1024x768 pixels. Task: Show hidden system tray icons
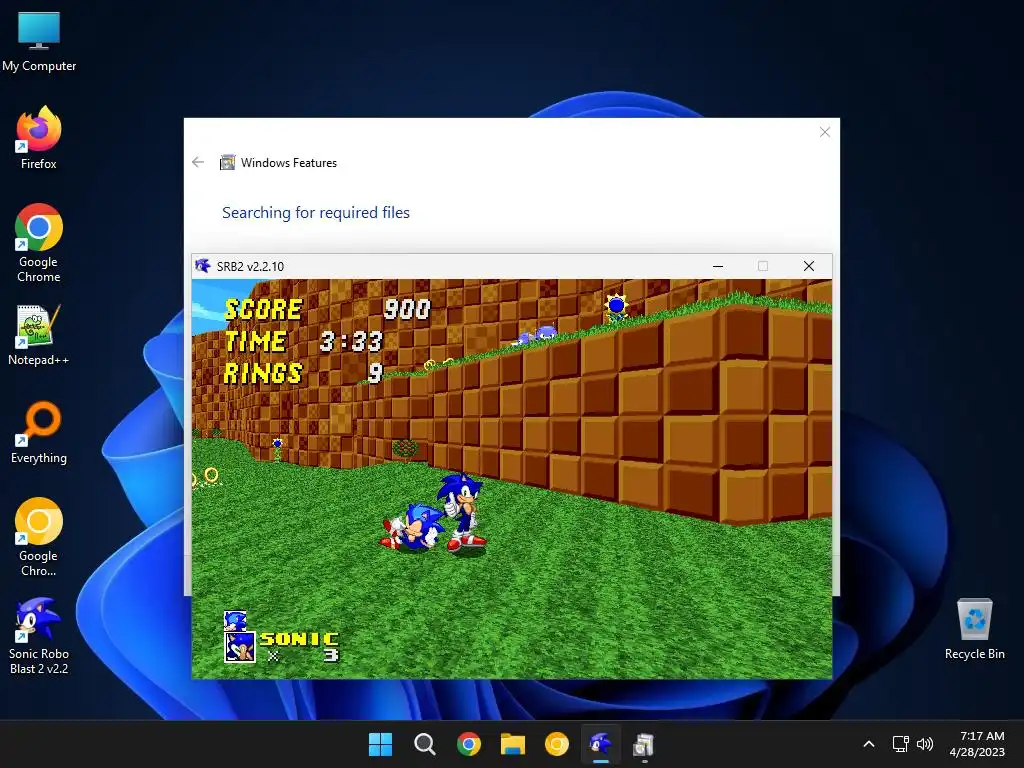click(869, 744)
